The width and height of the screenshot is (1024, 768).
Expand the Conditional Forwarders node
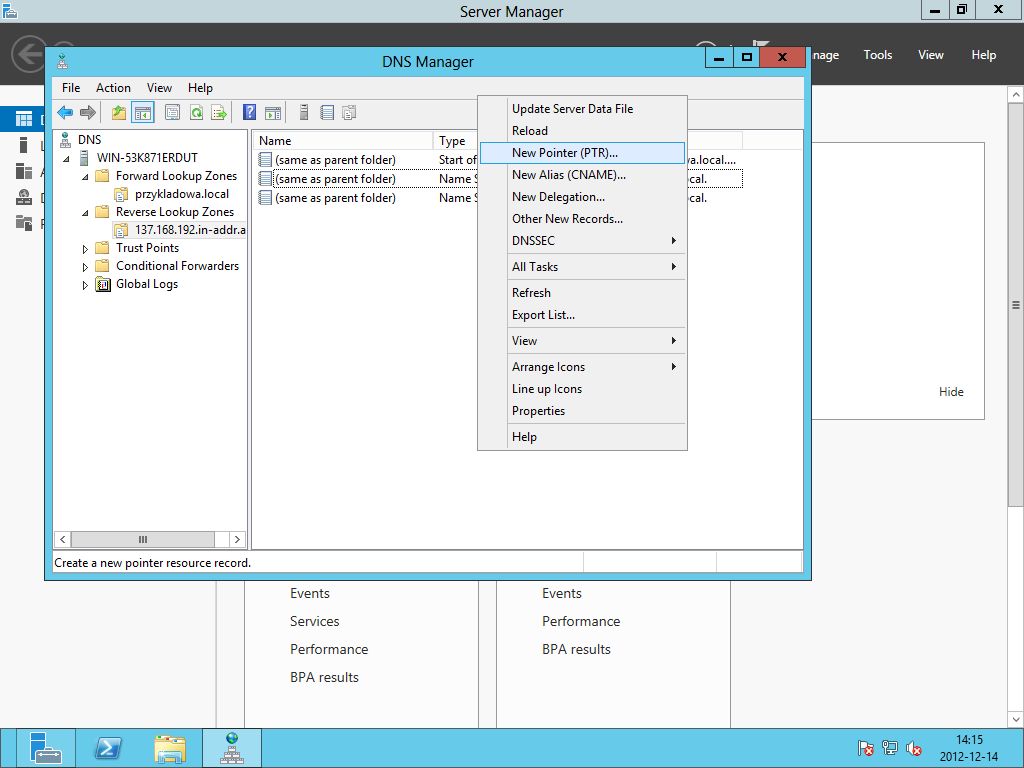coord(85,266)
